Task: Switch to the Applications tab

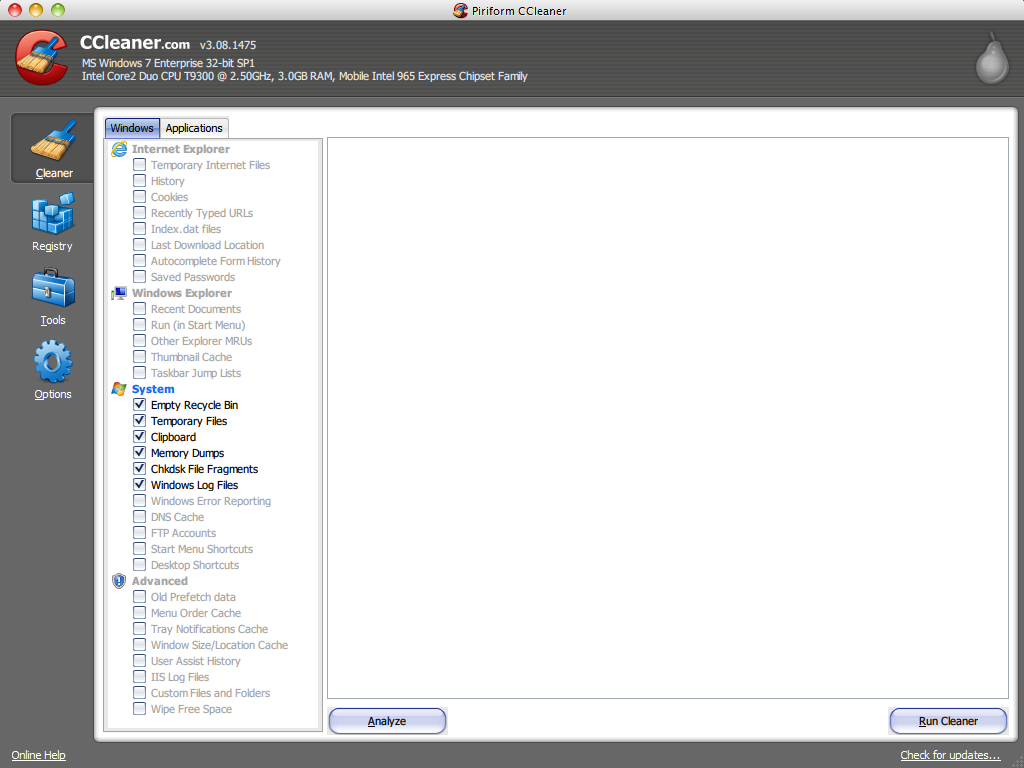Action: click(x=194, y=128)
